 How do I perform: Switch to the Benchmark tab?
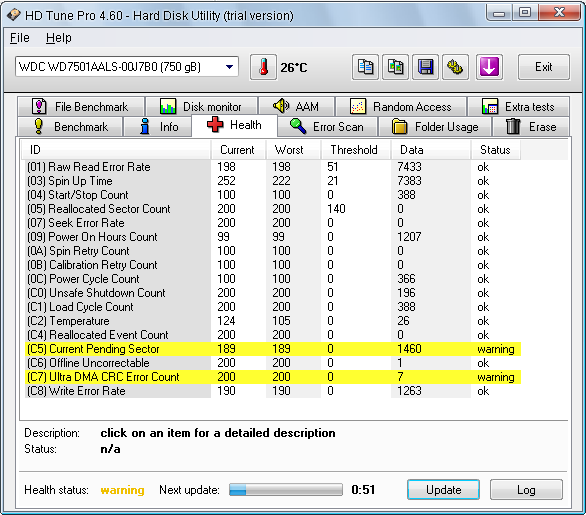(x=70, y=126)
